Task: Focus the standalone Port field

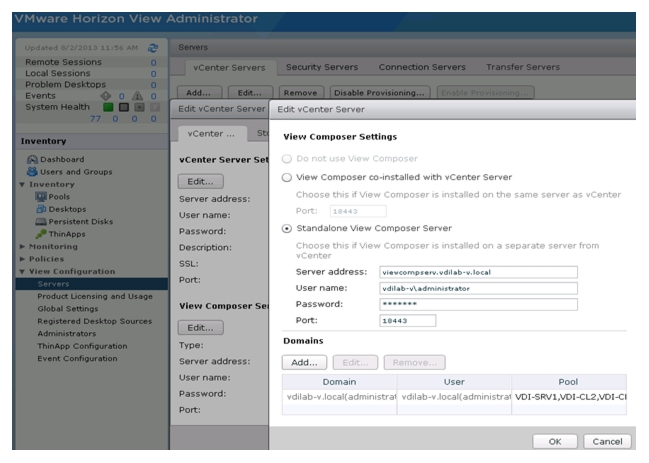Action: (x=407, y=321)
